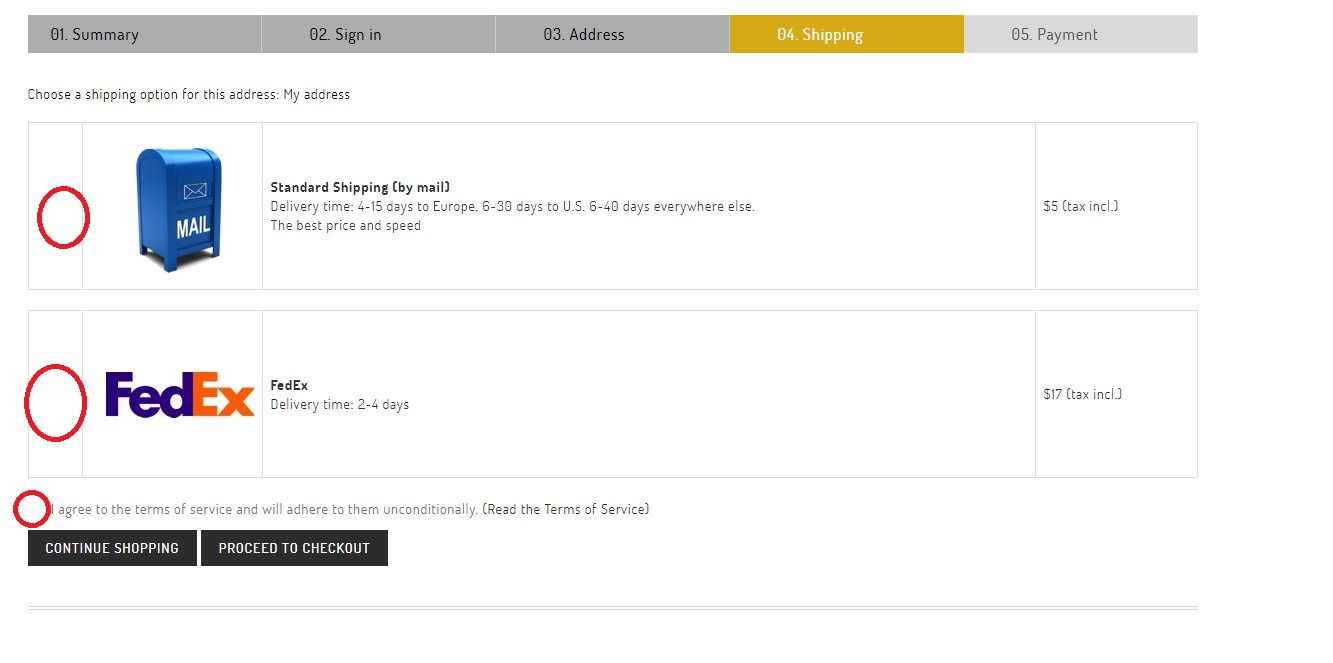The width and height of the screenshot is (1333, 663).
Task: Click the 'Choose a shipping option' heading text
Action: tap(189, 95)
